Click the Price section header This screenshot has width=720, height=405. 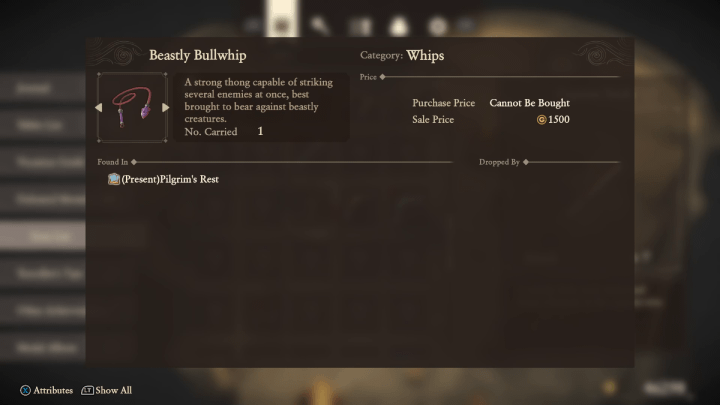pos(367,76)
